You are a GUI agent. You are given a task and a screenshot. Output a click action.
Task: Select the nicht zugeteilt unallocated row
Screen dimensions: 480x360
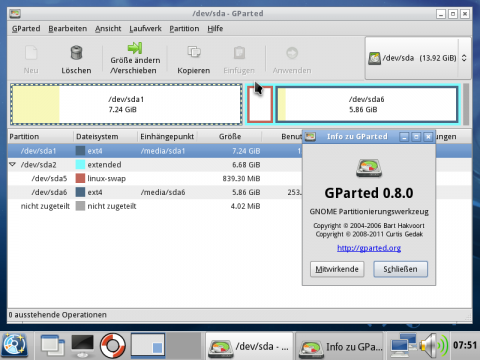pyautogui.click(x=155, y=206)
